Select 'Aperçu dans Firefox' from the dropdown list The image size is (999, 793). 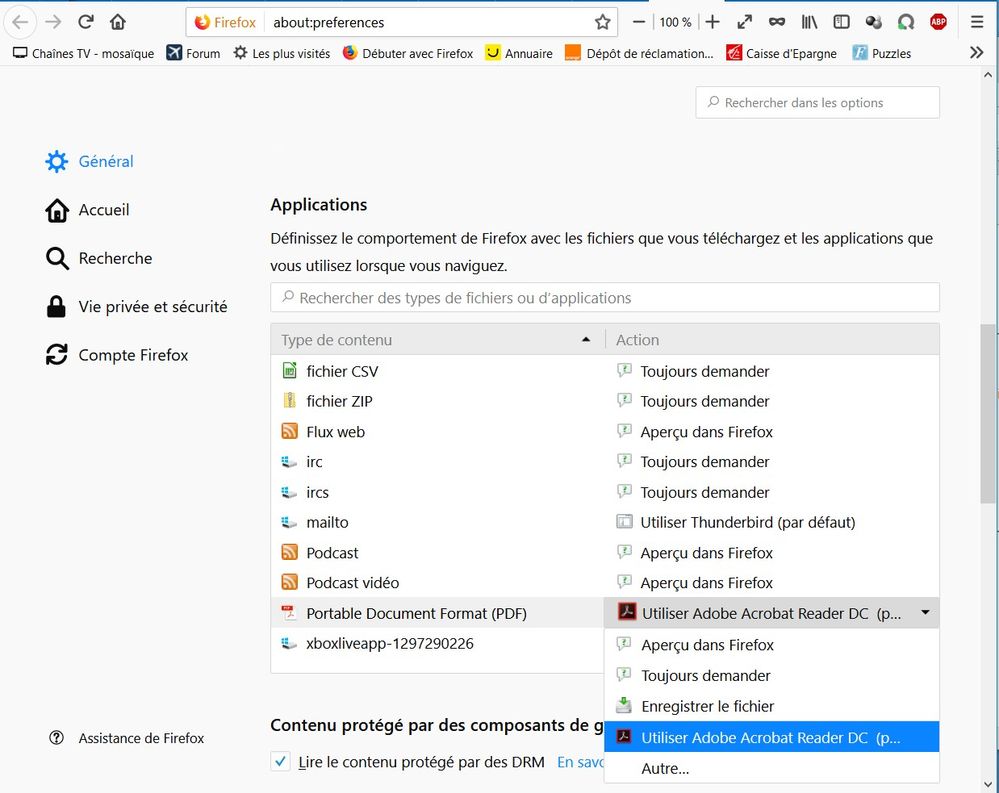coord(707,645)
